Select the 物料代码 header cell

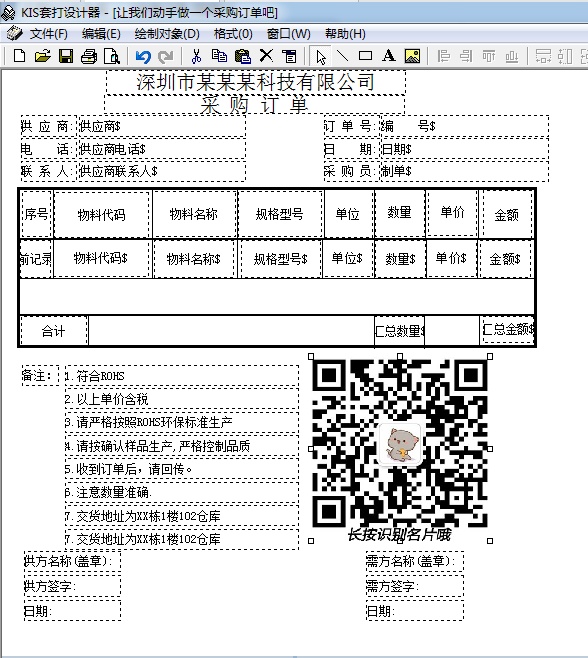[x=102, y=214]
